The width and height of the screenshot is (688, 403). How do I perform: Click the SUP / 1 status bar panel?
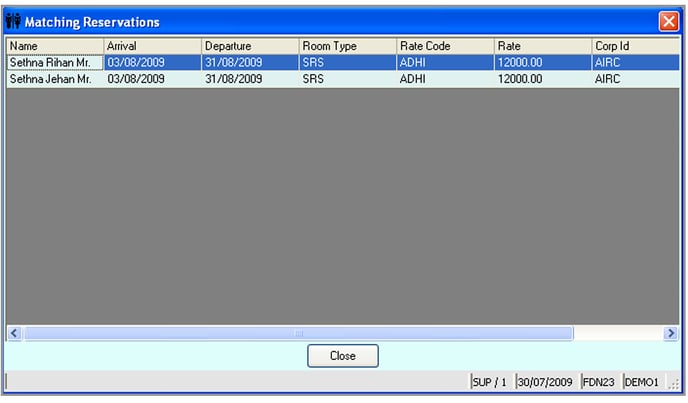tap(490, 382)
